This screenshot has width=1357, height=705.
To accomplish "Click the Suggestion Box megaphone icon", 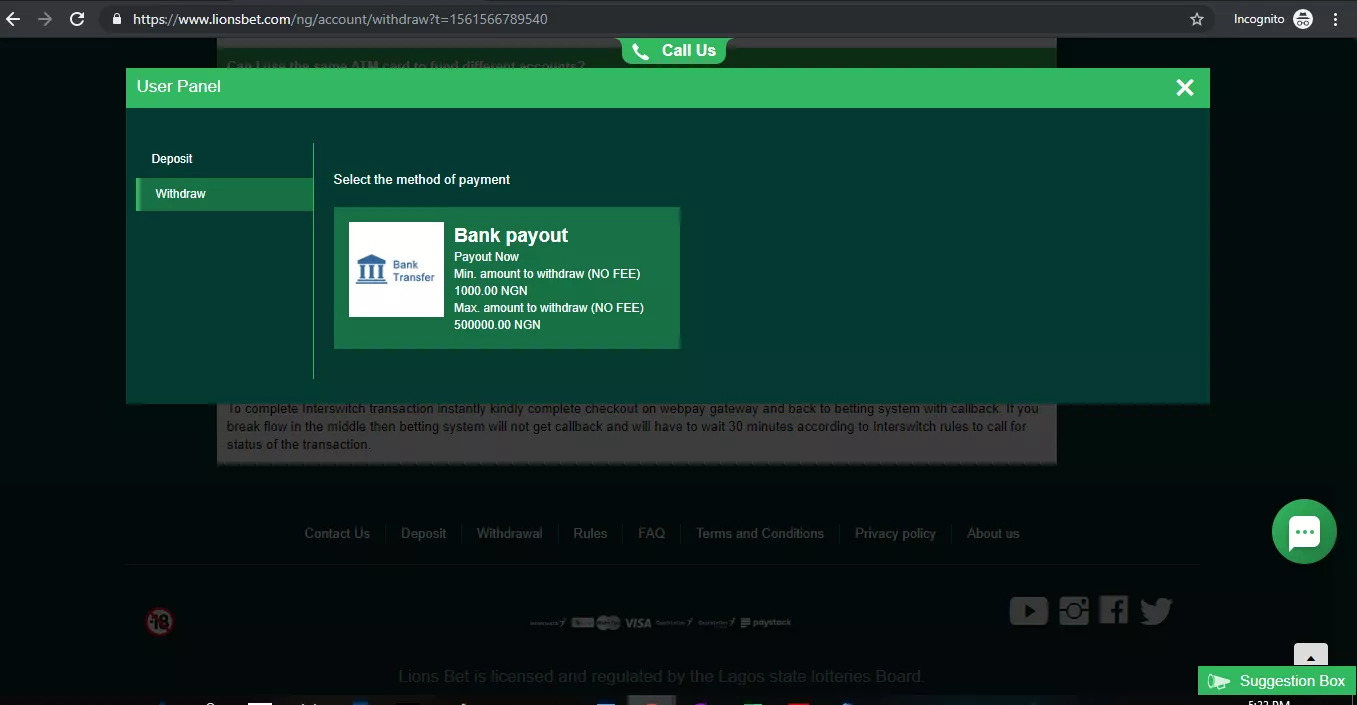I will pyautogui.click(x=1219, y=680).
